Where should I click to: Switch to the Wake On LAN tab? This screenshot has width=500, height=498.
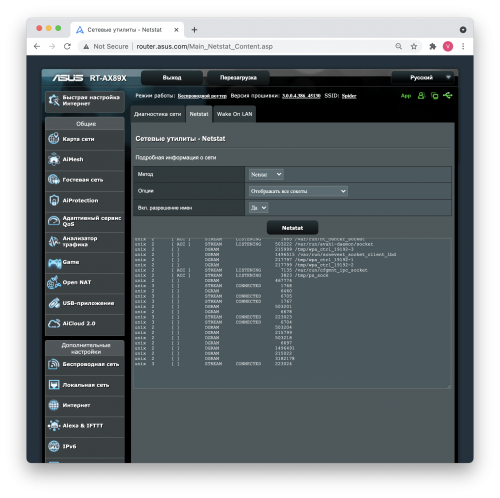pos(234,114)
